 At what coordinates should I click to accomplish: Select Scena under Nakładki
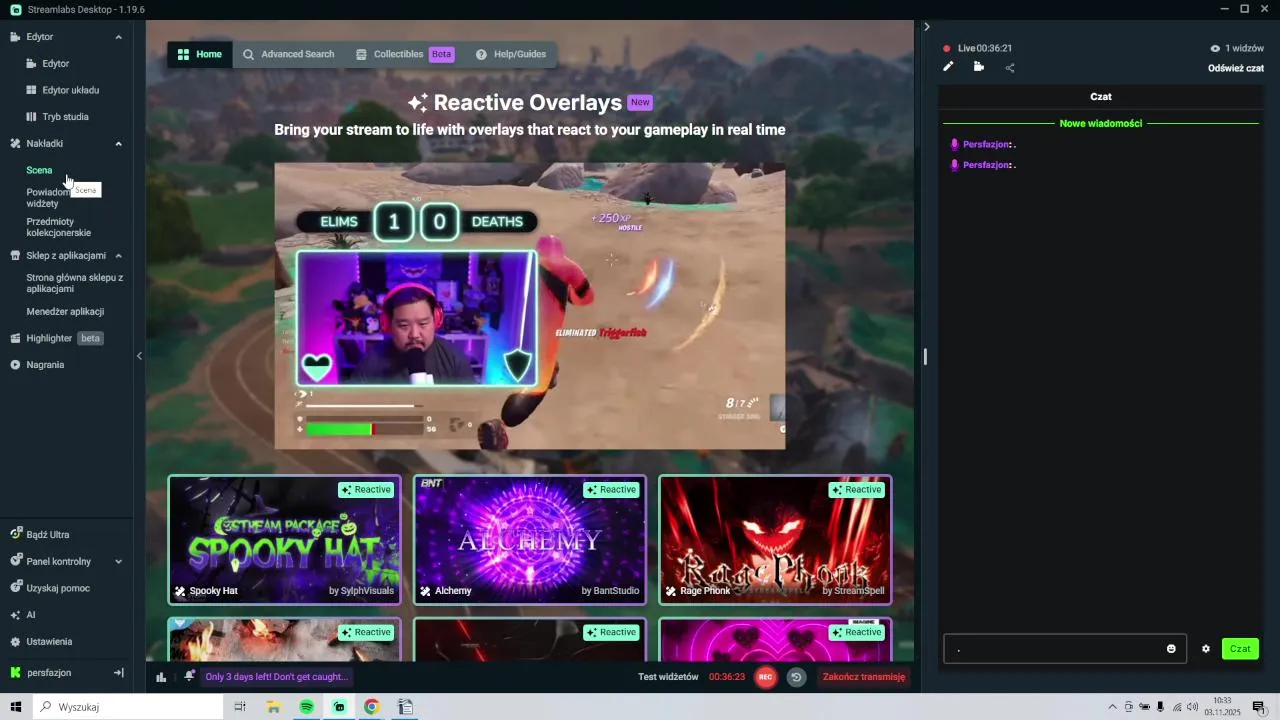click(39, 170)
